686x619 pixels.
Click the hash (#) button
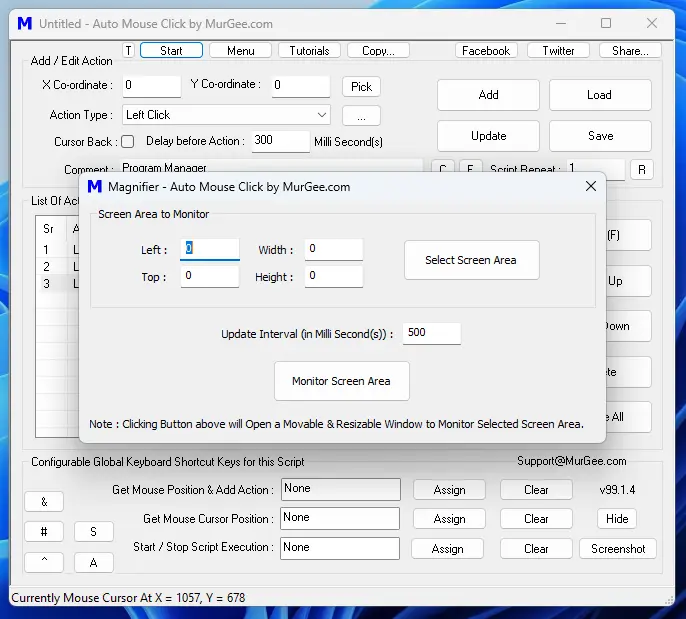click(x=44, y=532)
